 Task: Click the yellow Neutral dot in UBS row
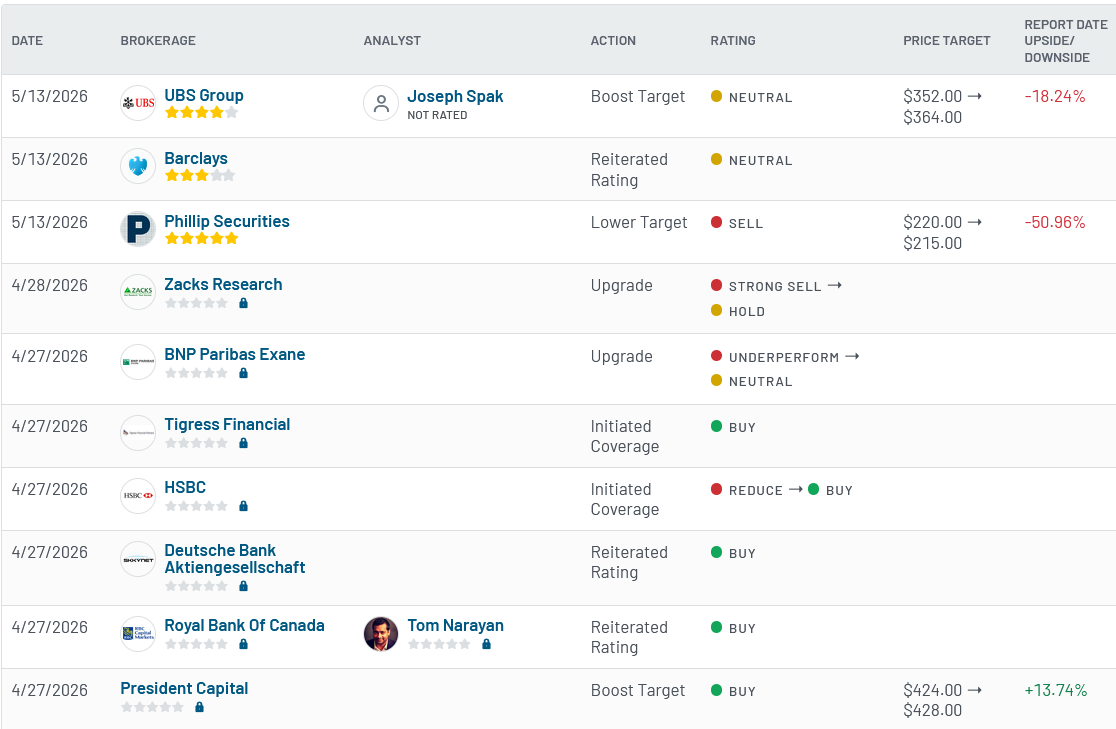pos(717,96)
